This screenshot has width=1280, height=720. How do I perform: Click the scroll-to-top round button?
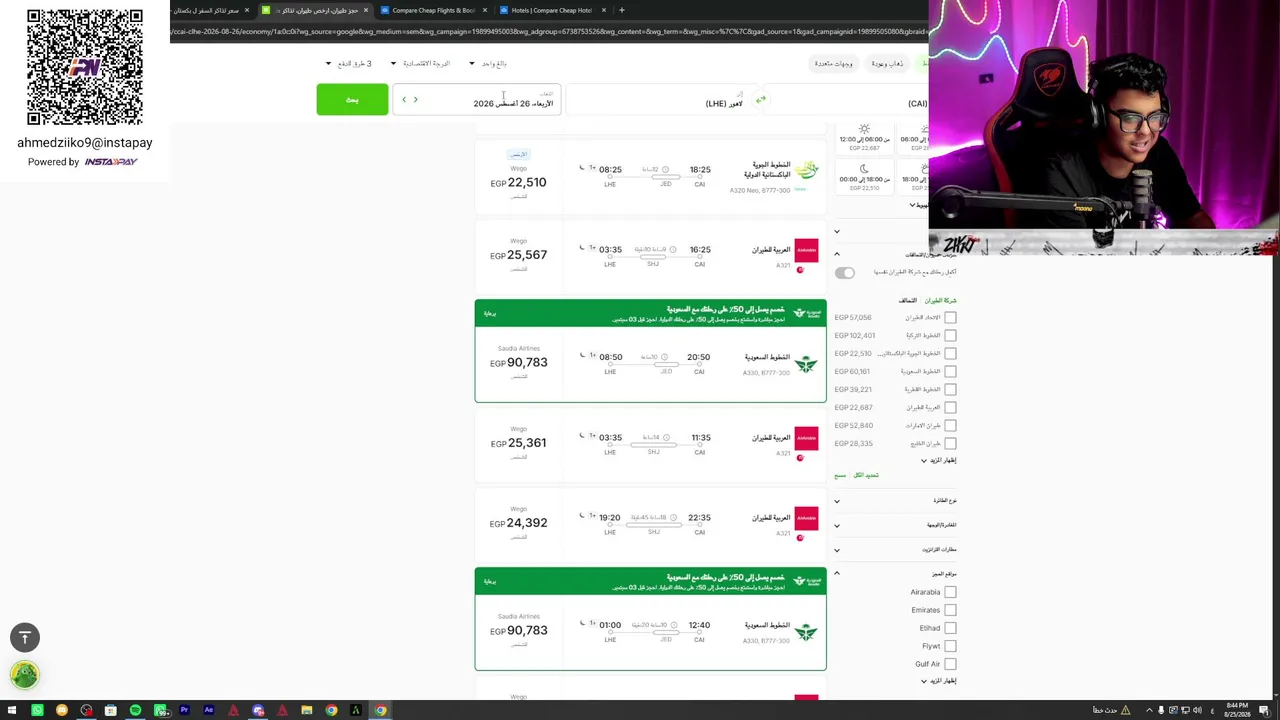tap(25, 637)
